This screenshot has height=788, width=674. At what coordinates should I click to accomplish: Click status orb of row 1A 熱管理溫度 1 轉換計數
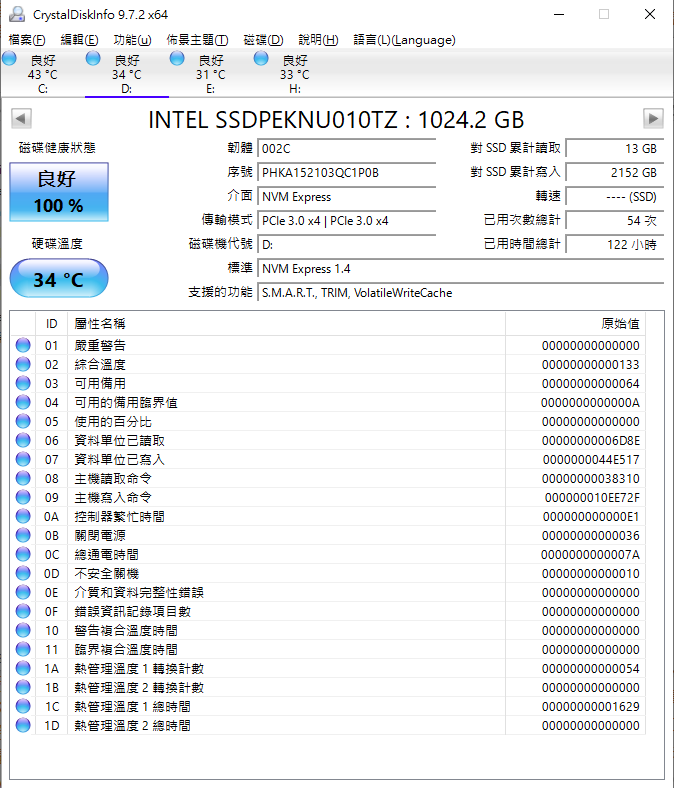23,668
